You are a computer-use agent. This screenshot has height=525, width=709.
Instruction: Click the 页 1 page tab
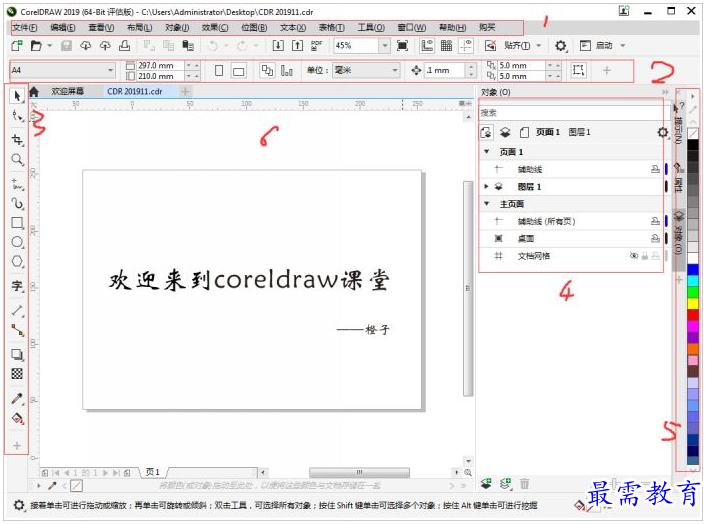tap(152, 472)
